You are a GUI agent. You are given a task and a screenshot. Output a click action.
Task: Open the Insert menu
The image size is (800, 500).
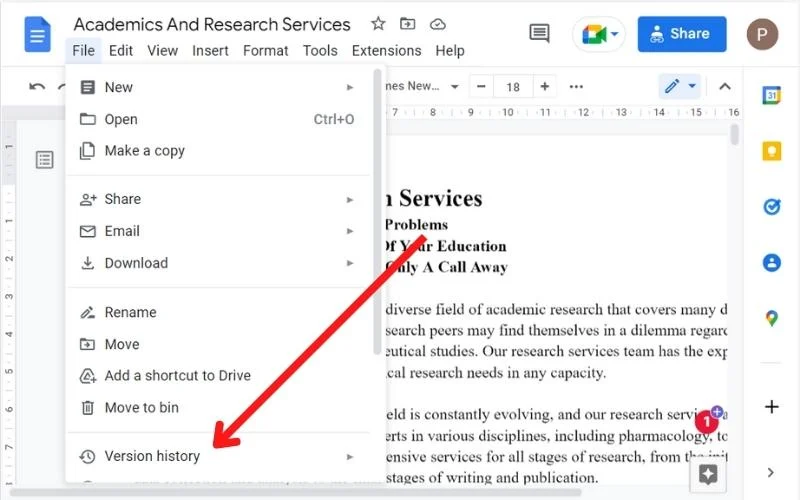210,50
